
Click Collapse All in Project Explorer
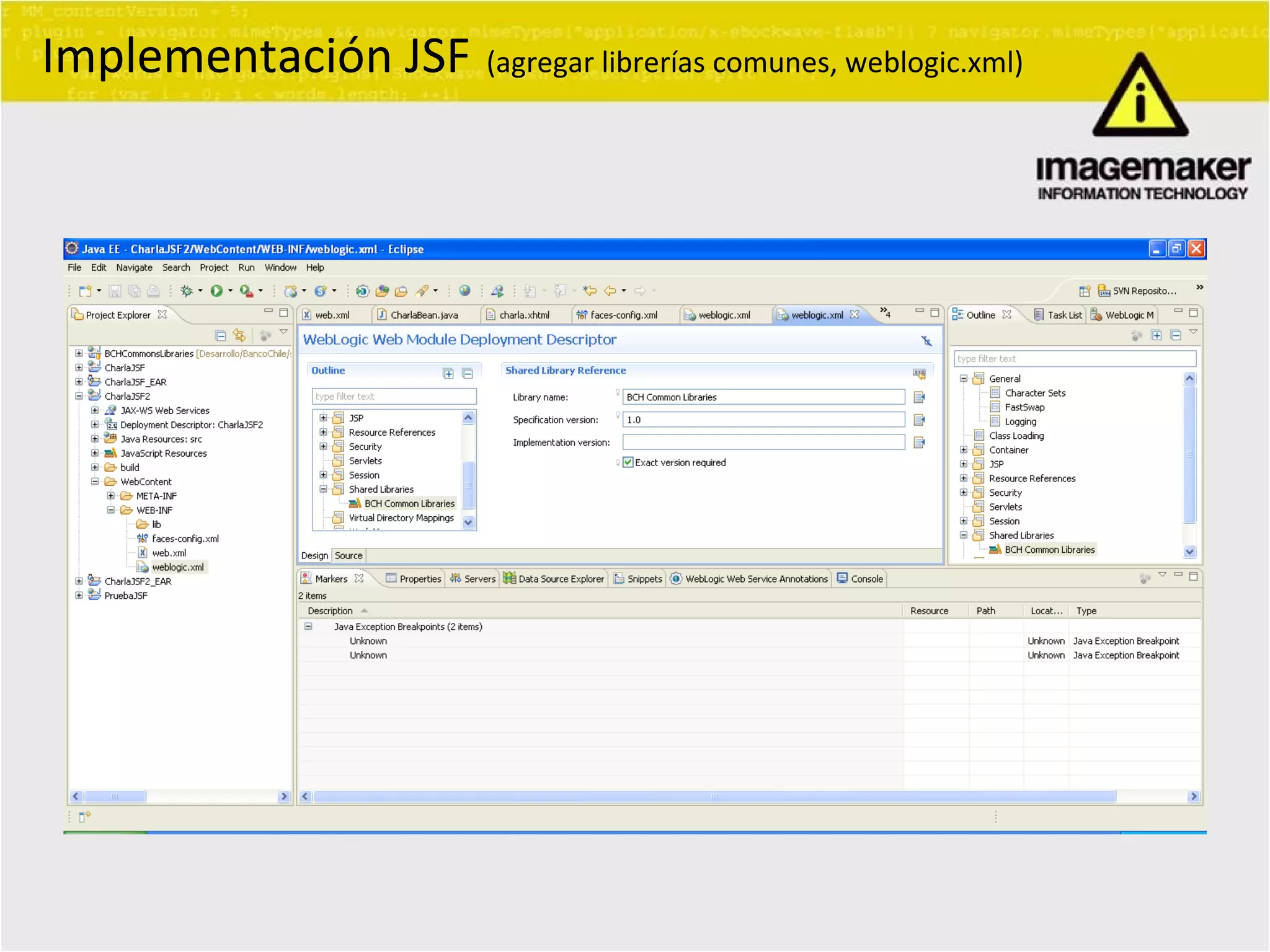coord(220,335)
